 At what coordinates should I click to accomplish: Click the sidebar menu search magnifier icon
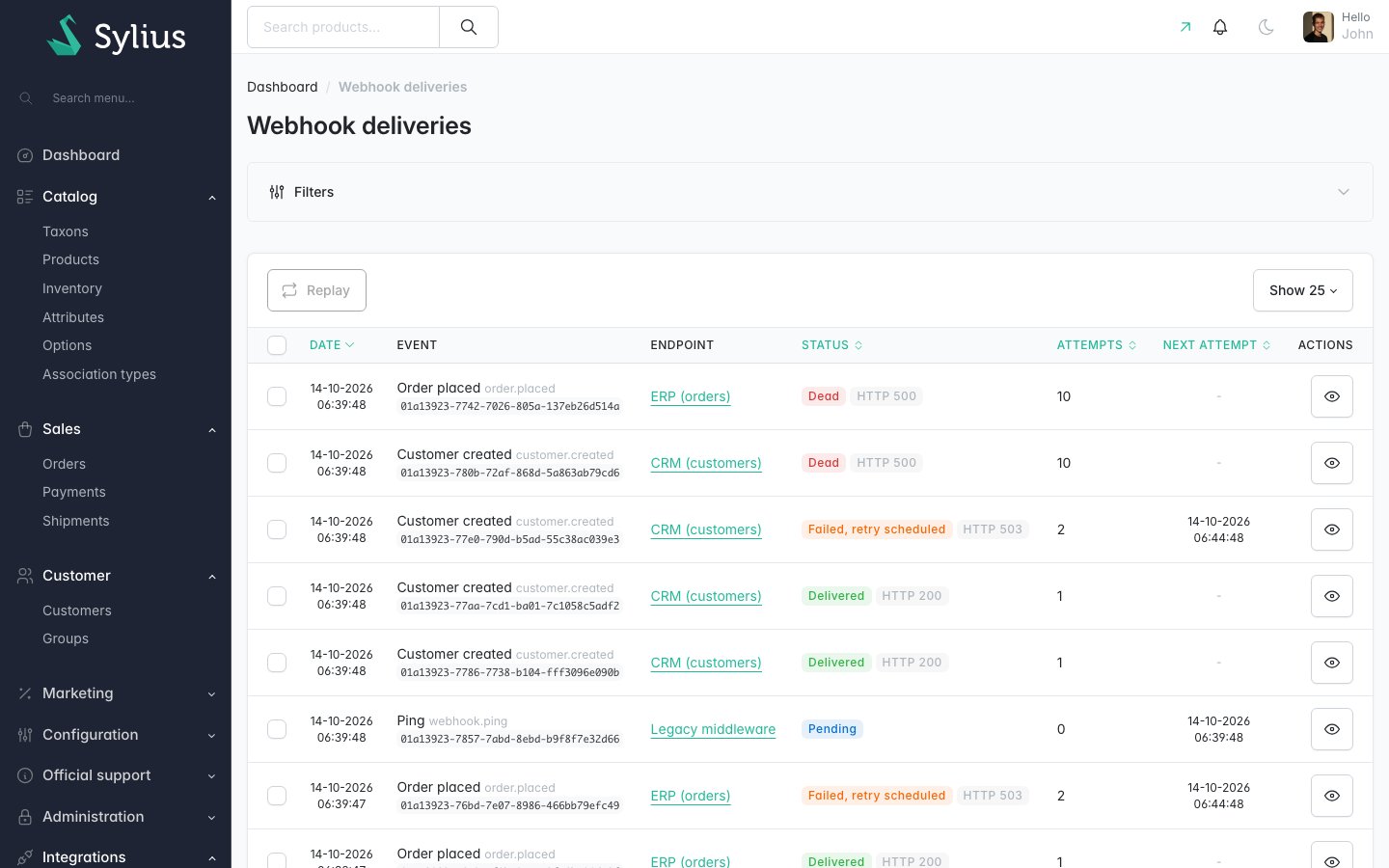(26, 98)
